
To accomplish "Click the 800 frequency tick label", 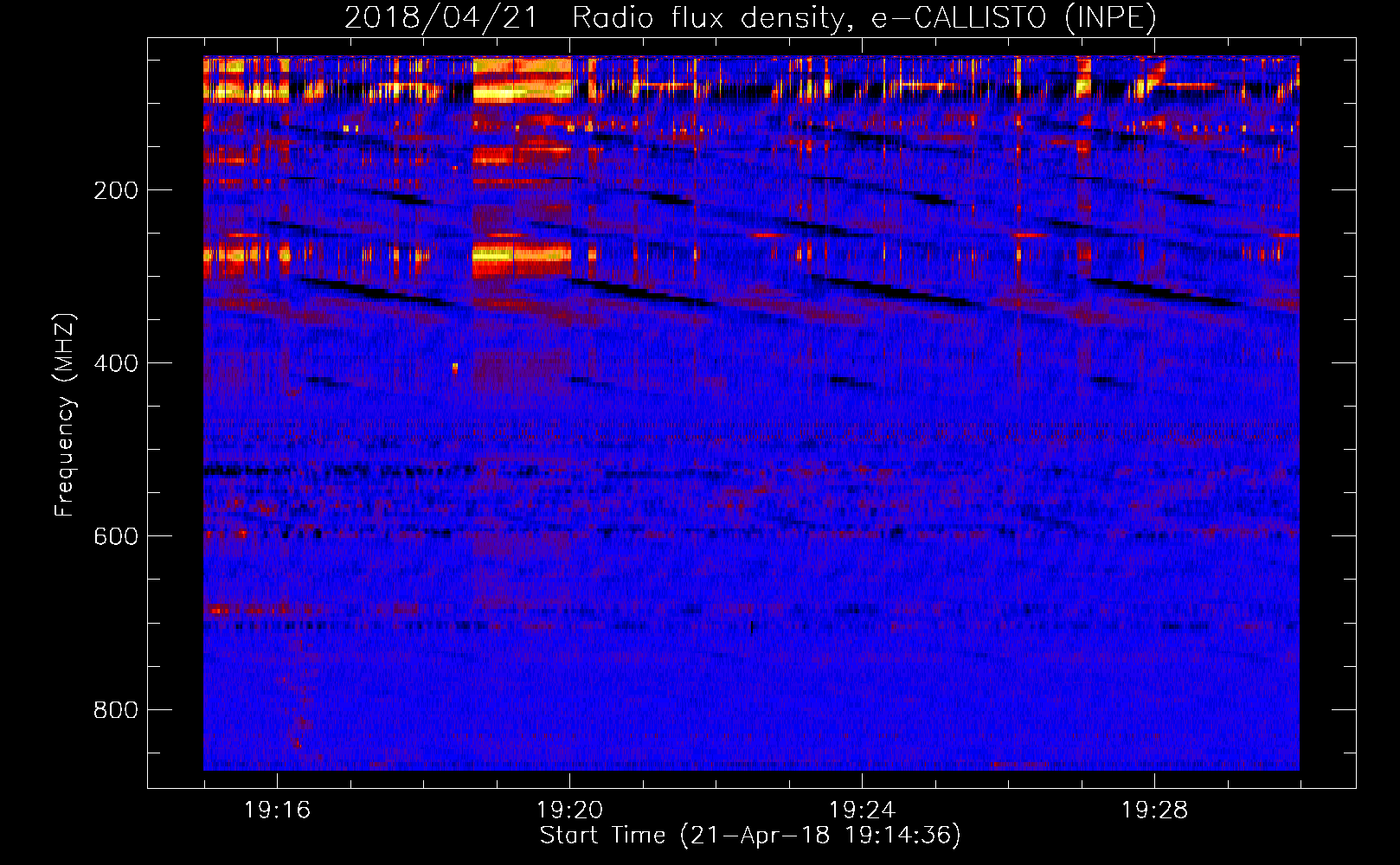I will point(116,710).
